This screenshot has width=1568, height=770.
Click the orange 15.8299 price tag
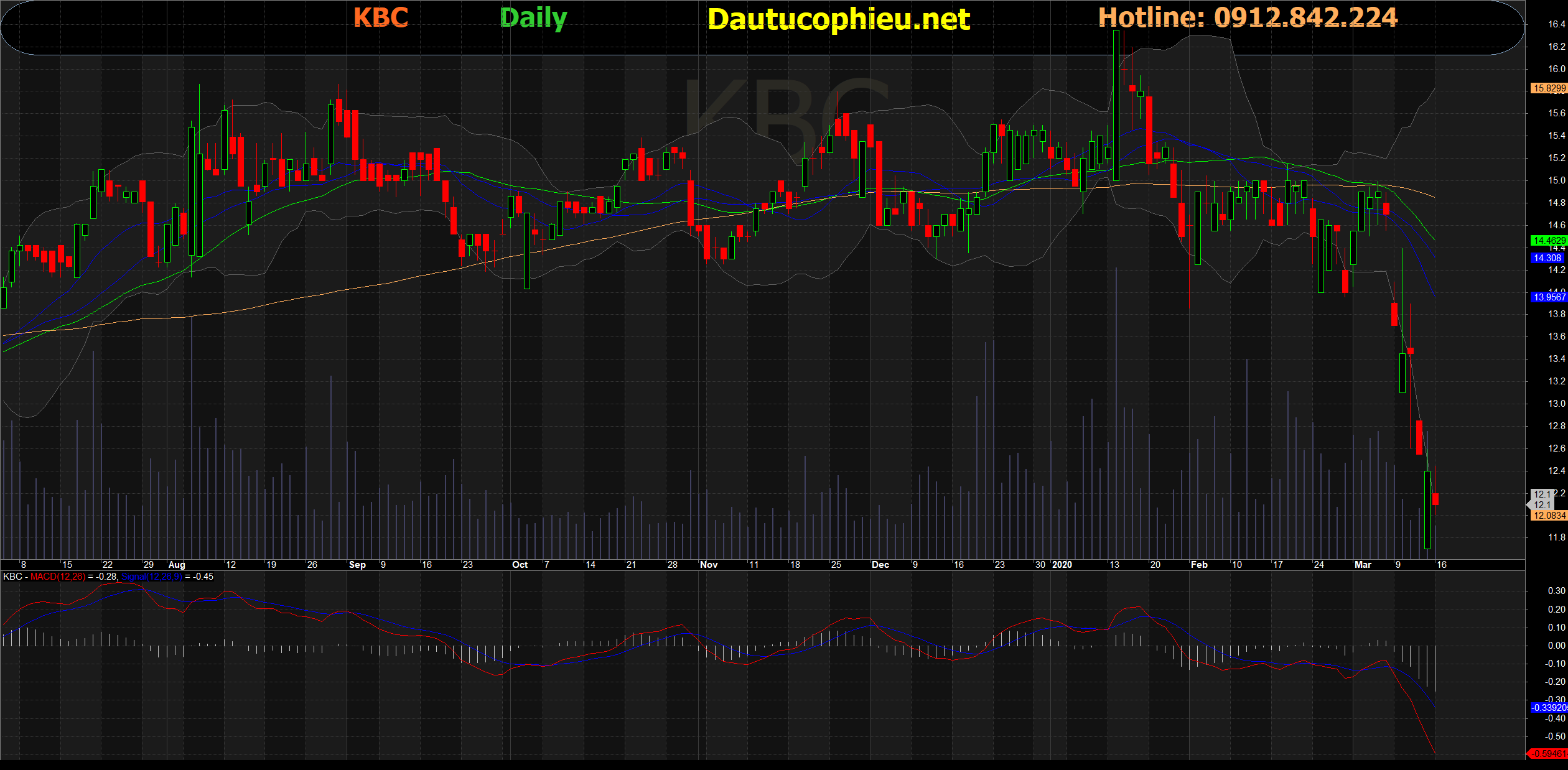click(x=1549, y=88)
